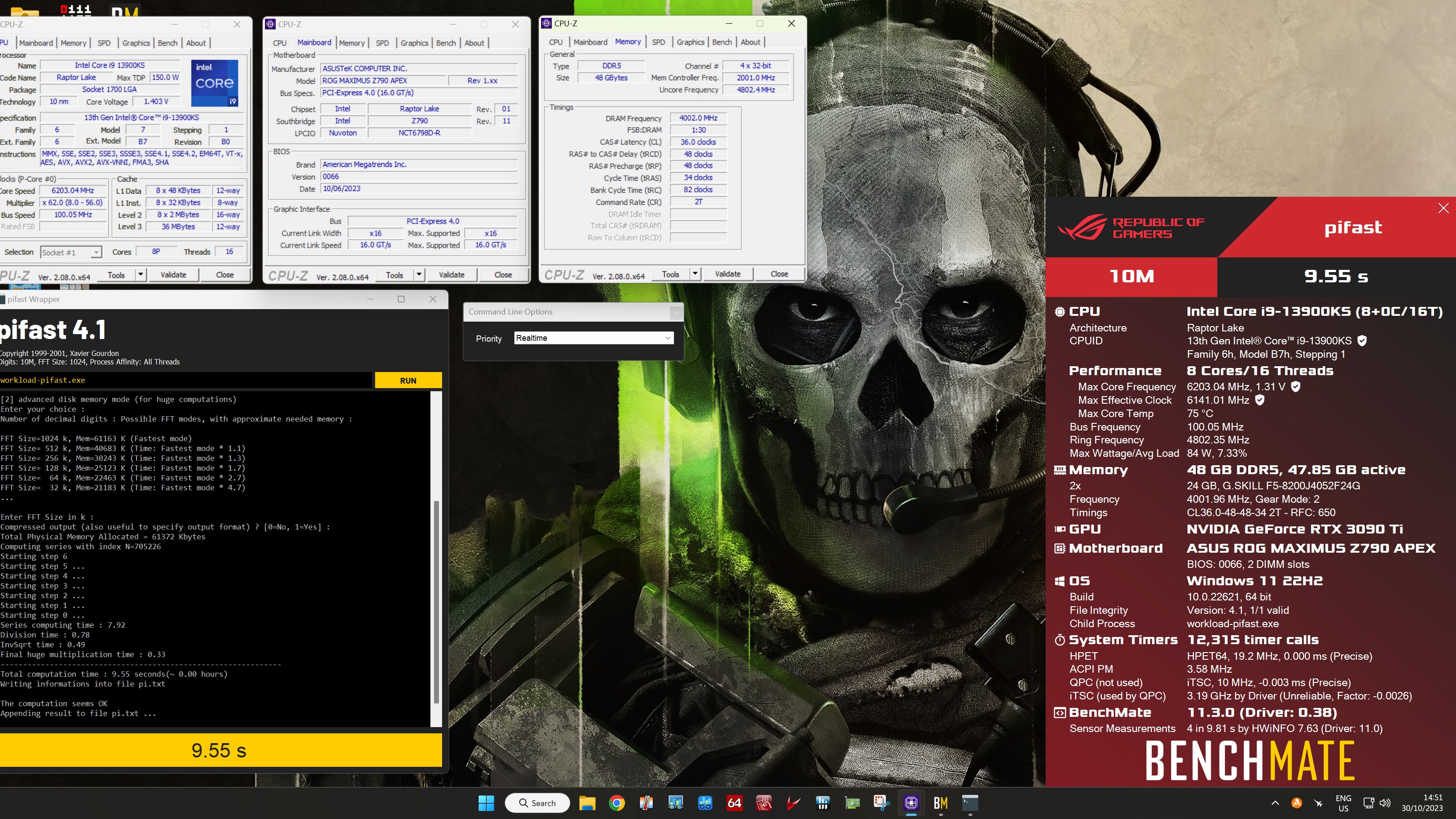
Task: Expand Tools dropdown arrow in Memory CPU-Z window
Action: pyautogui.click(x=695, y=274)
